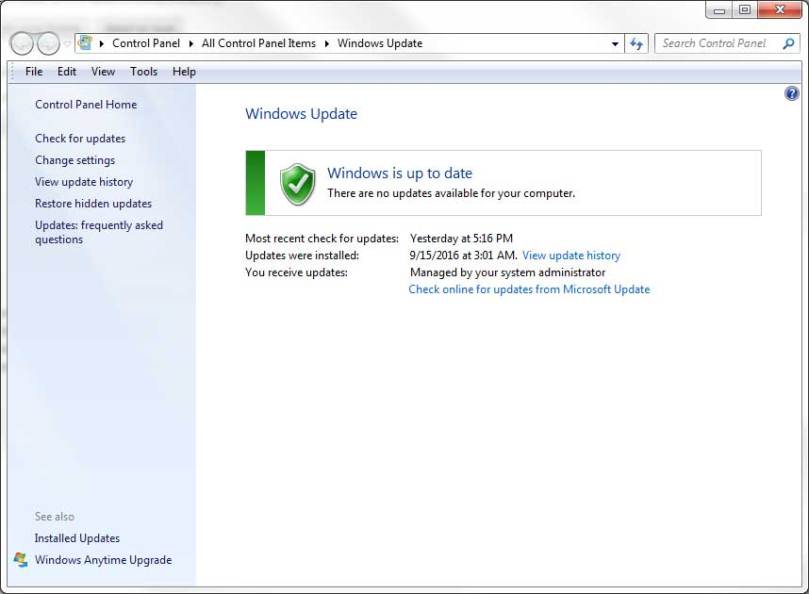Click Restore hidden updates link

click(x=93, y=204)
